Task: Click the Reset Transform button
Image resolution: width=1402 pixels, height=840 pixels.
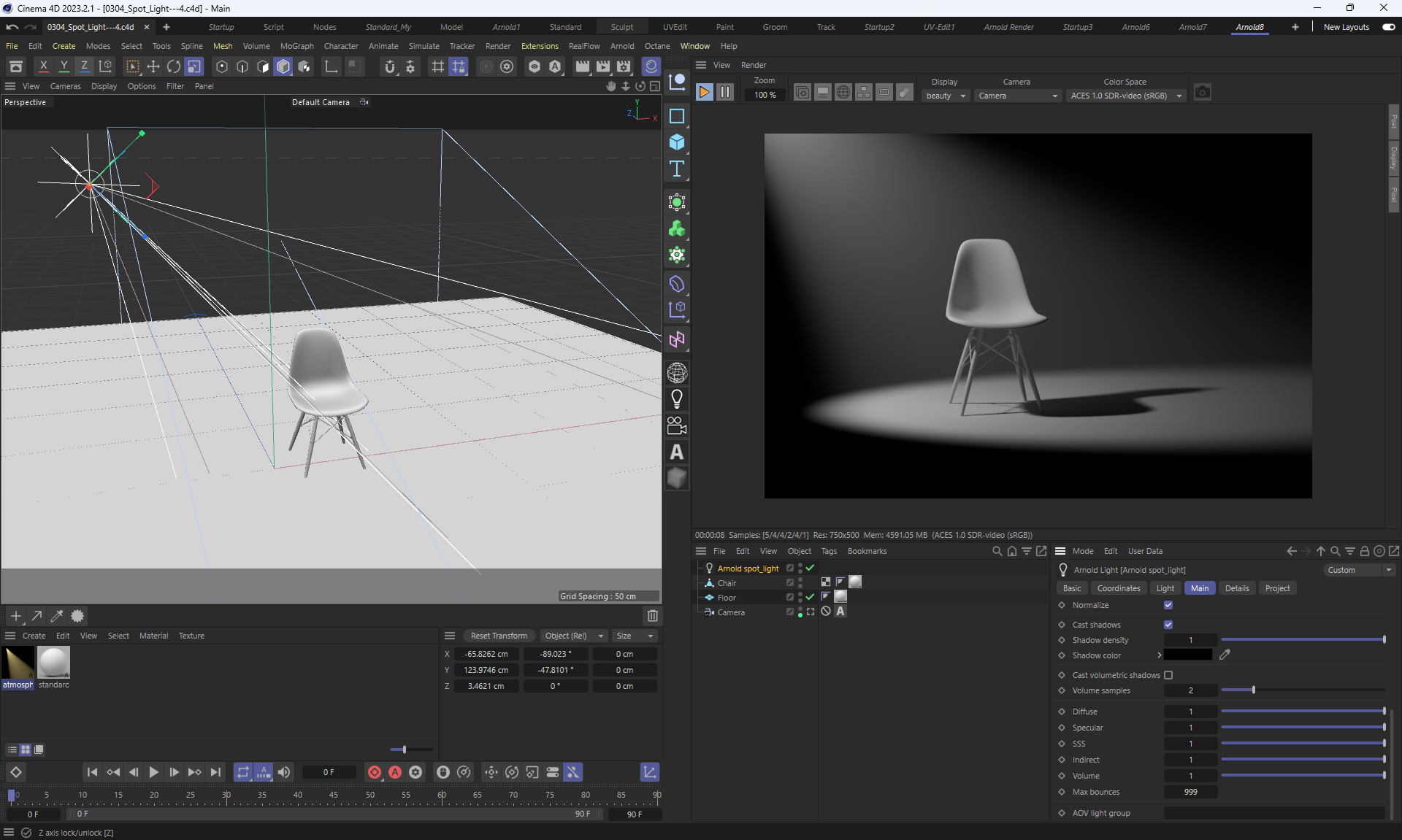Action: pyautogui.click(x=499, y=636)
